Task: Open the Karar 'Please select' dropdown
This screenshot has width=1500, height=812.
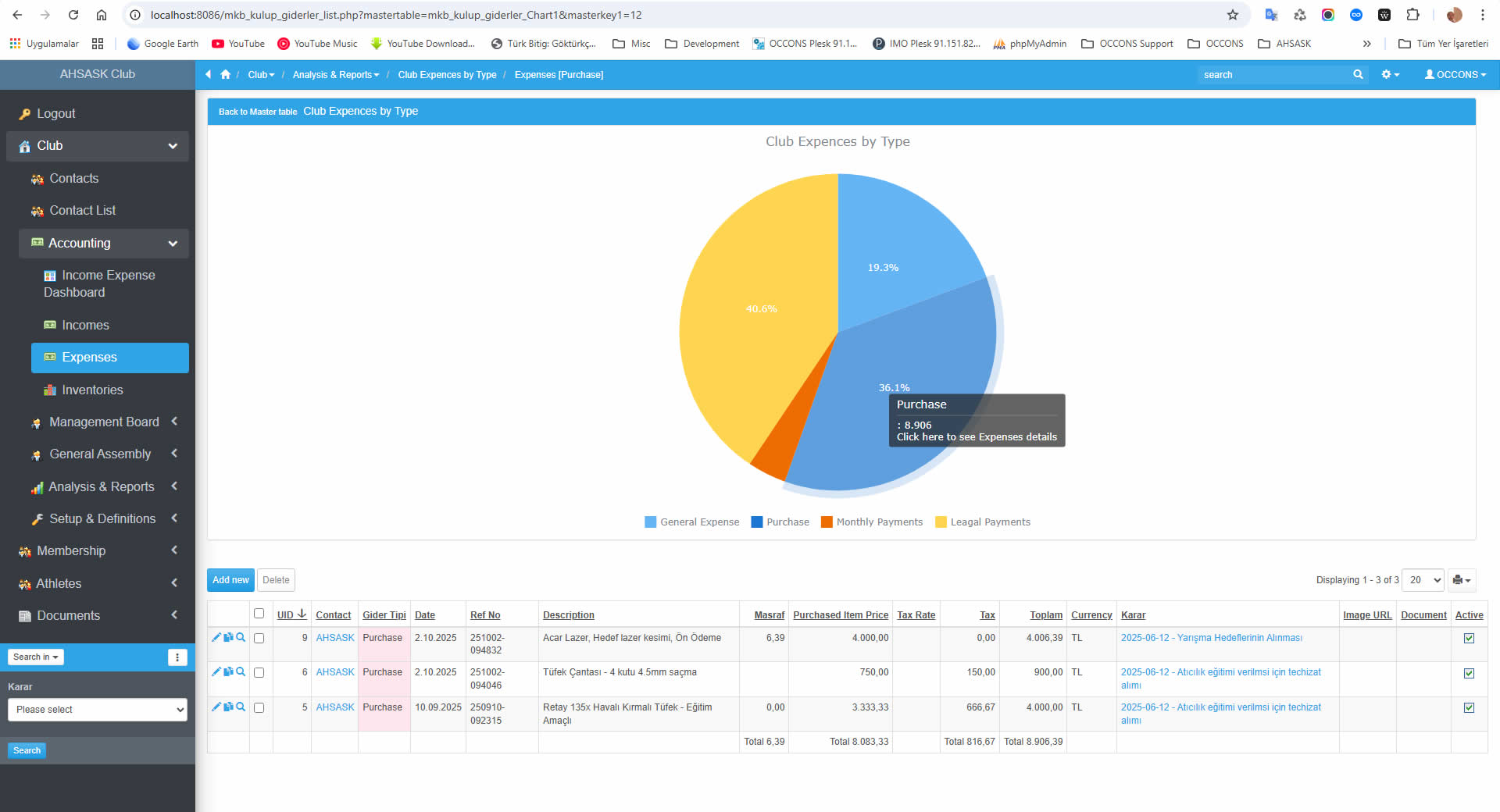Action: pyautogui.click(x=98, y=710)
